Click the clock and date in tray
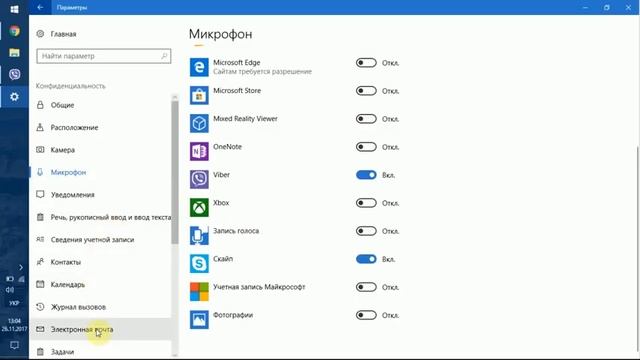The width and height of the screenshot is (640, 360). click(14, 325)
